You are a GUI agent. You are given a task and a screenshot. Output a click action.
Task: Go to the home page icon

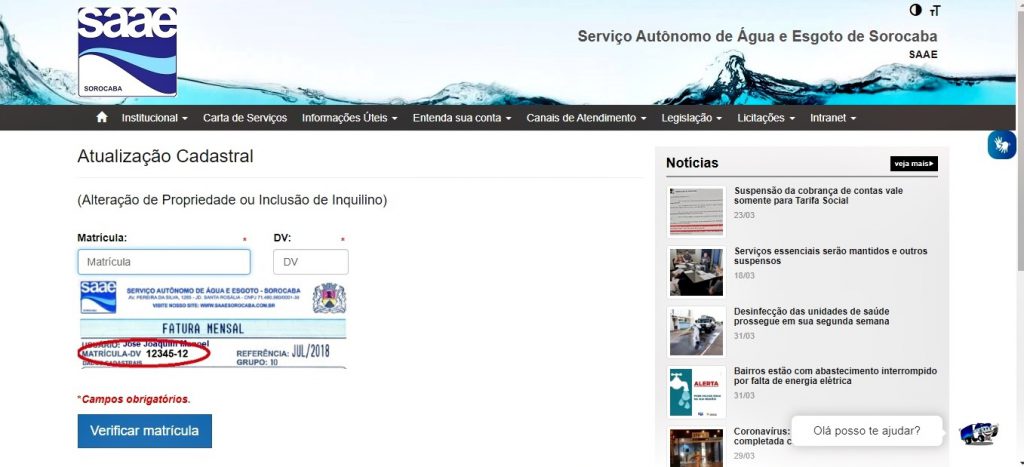pyautogui.click(x=101, y=118)
